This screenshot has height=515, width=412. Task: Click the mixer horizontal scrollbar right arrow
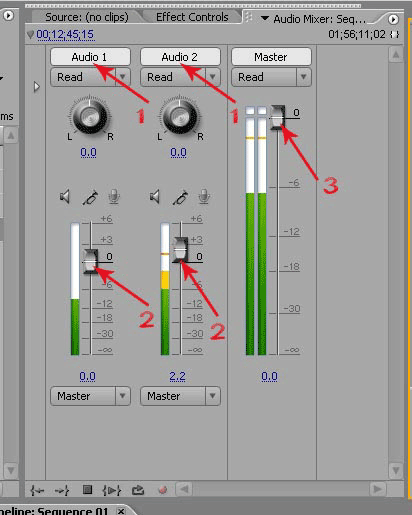(378, 489)
